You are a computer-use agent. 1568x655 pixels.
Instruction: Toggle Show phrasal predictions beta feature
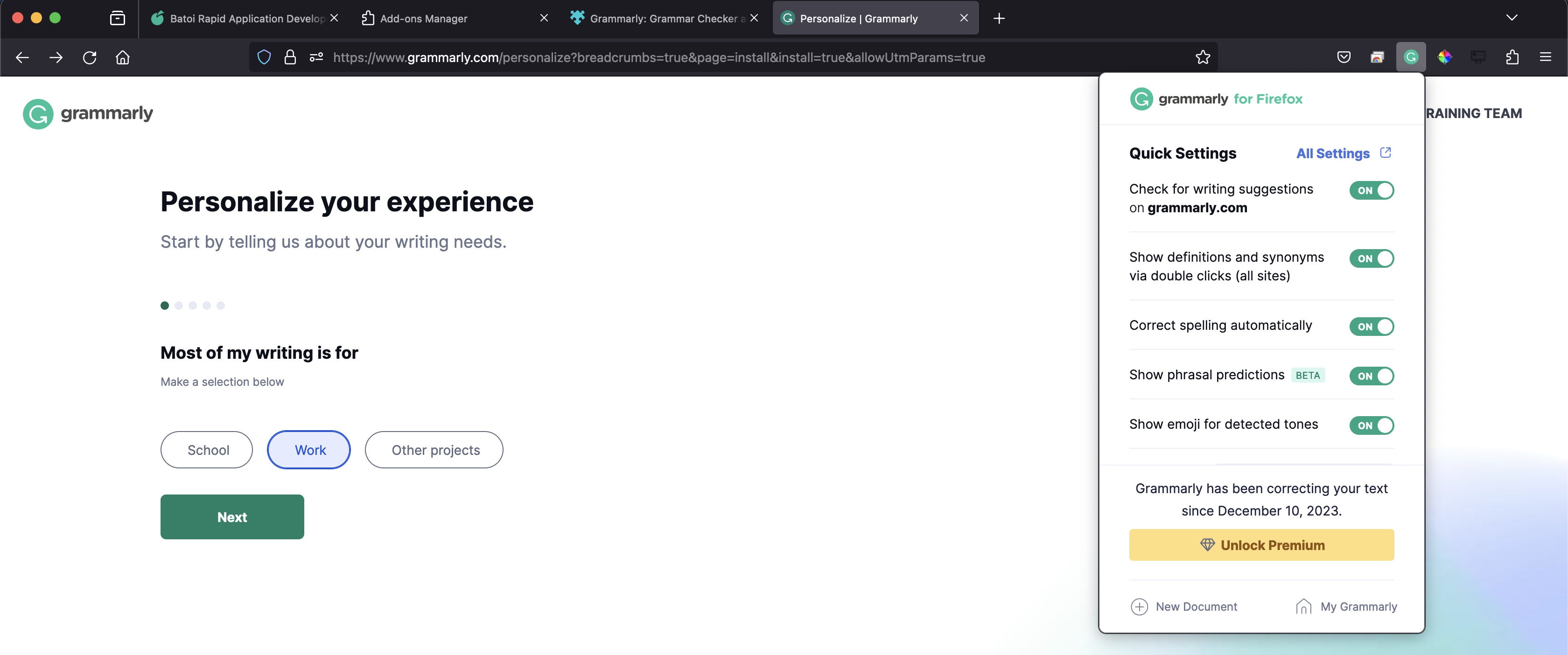[1374, 376]
